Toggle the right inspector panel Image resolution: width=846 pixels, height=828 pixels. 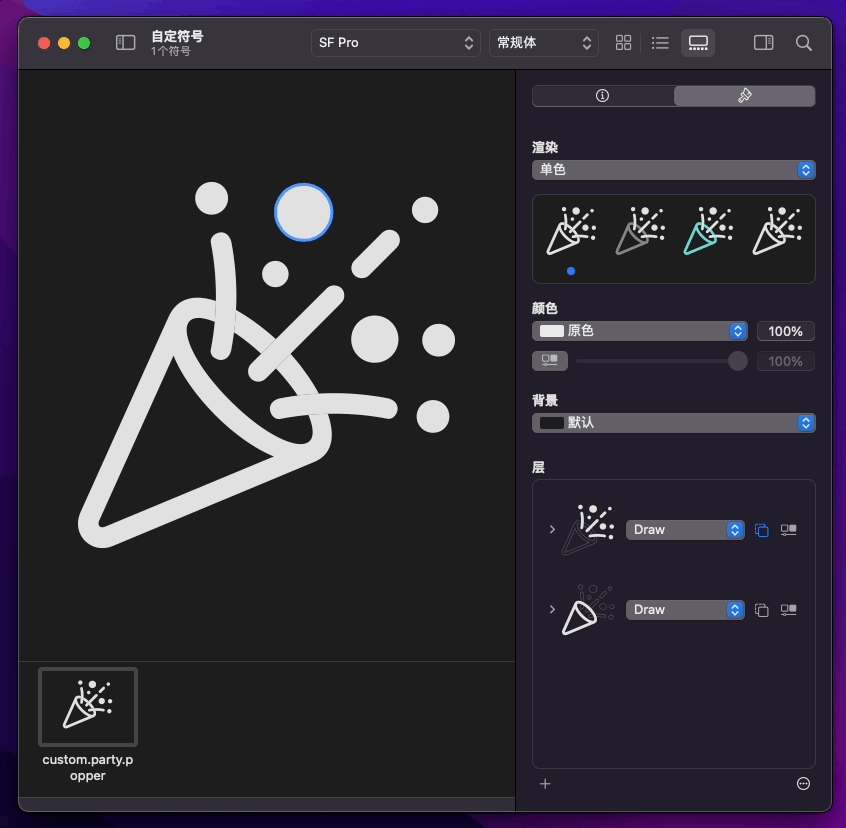763,43
